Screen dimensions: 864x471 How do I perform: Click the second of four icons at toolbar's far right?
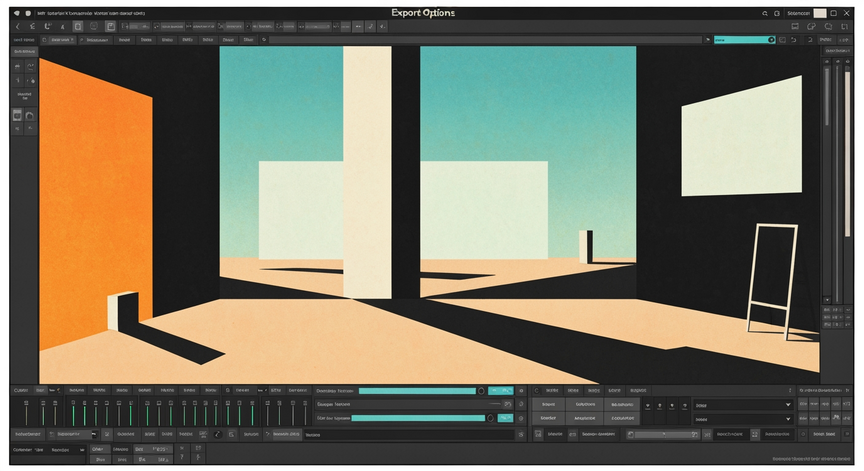(x=812, y=26)
